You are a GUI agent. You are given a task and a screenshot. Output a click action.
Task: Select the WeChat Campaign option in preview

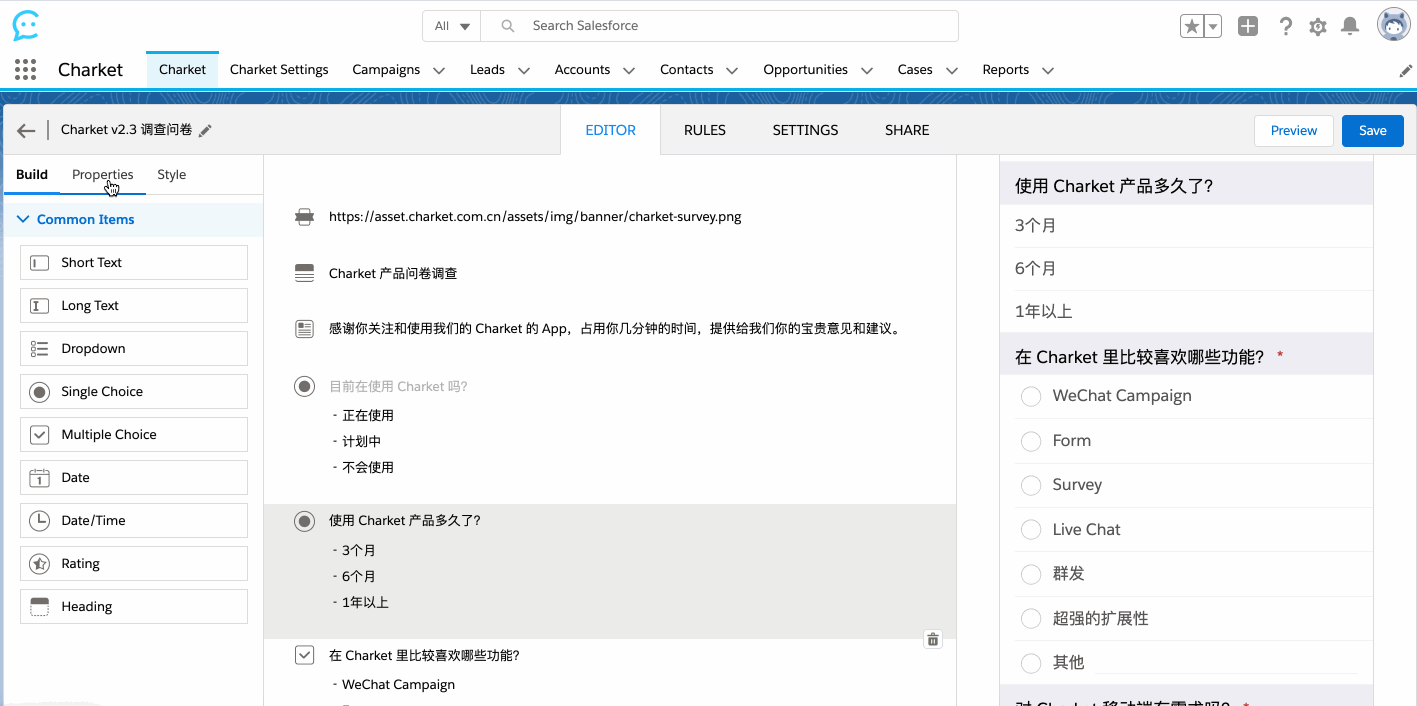[x=1031, y=397]
